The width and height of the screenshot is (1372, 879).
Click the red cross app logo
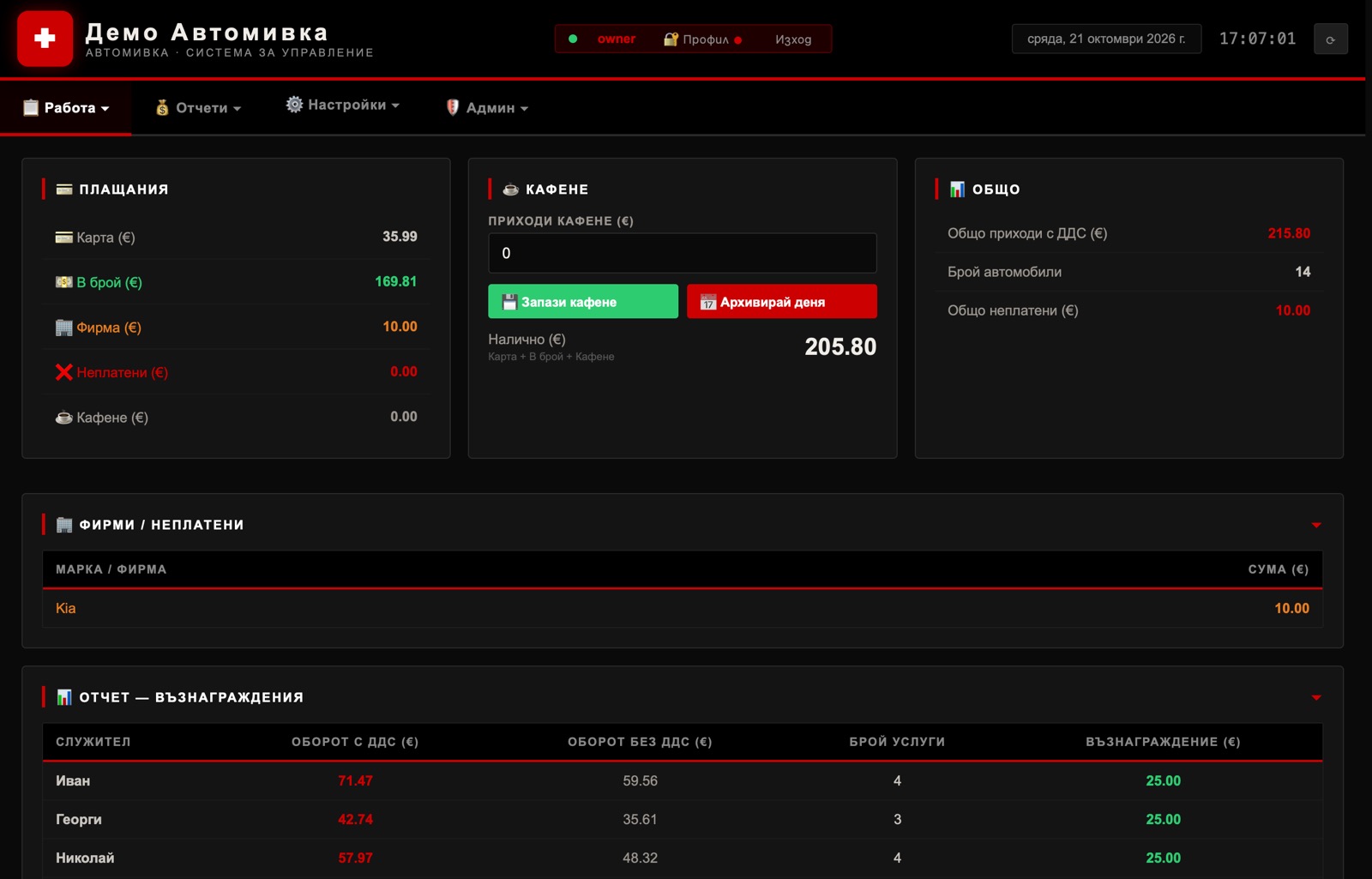[45, 39]
